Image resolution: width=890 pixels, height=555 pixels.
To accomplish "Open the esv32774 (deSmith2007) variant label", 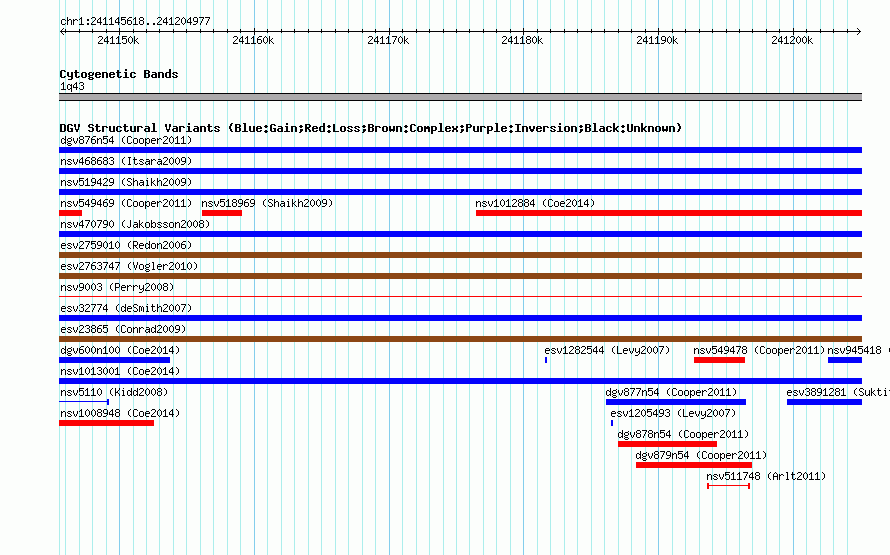I will pyautogui.click(x=126, y=308).
